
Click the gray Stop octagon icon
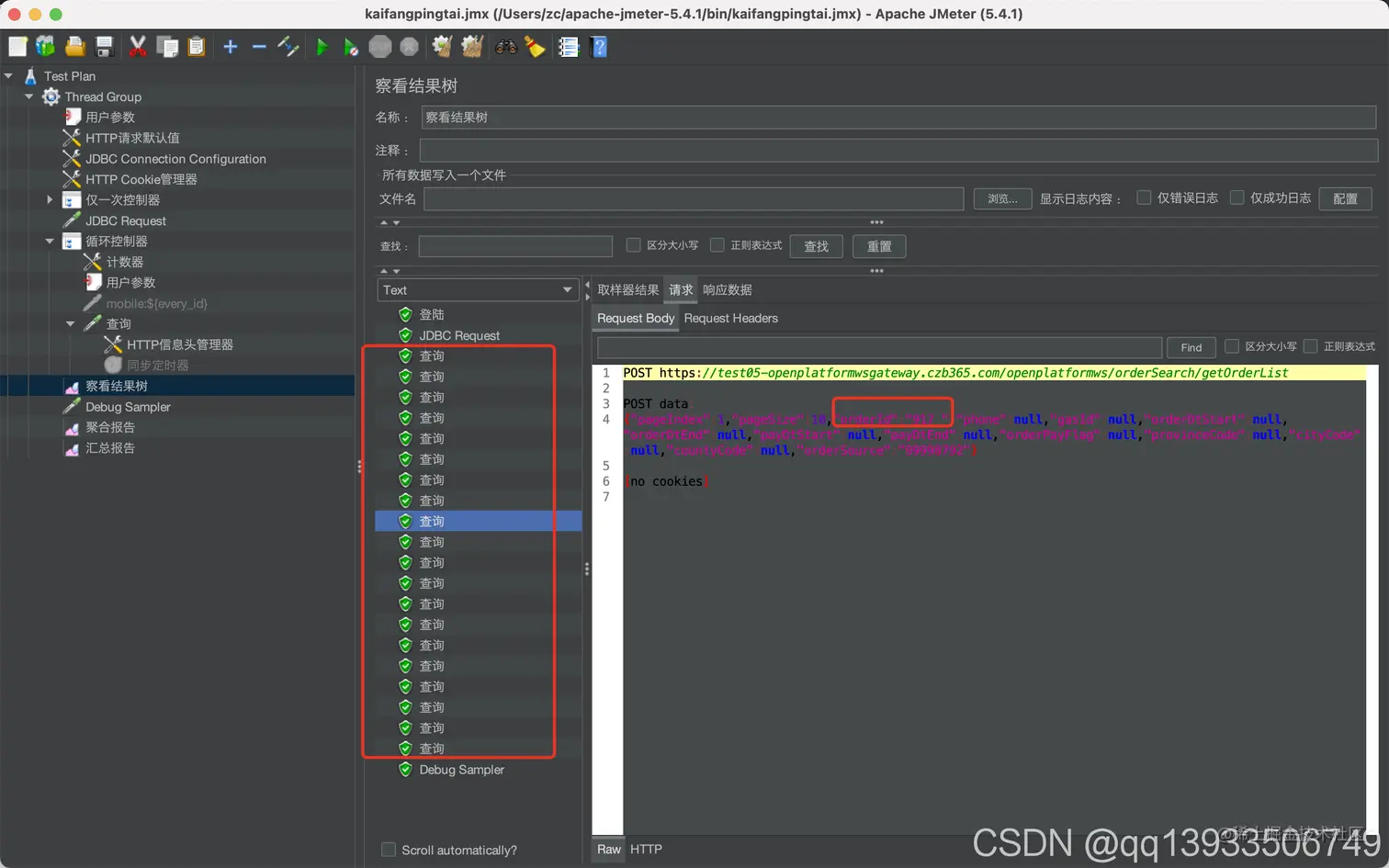tap(380, 46)
